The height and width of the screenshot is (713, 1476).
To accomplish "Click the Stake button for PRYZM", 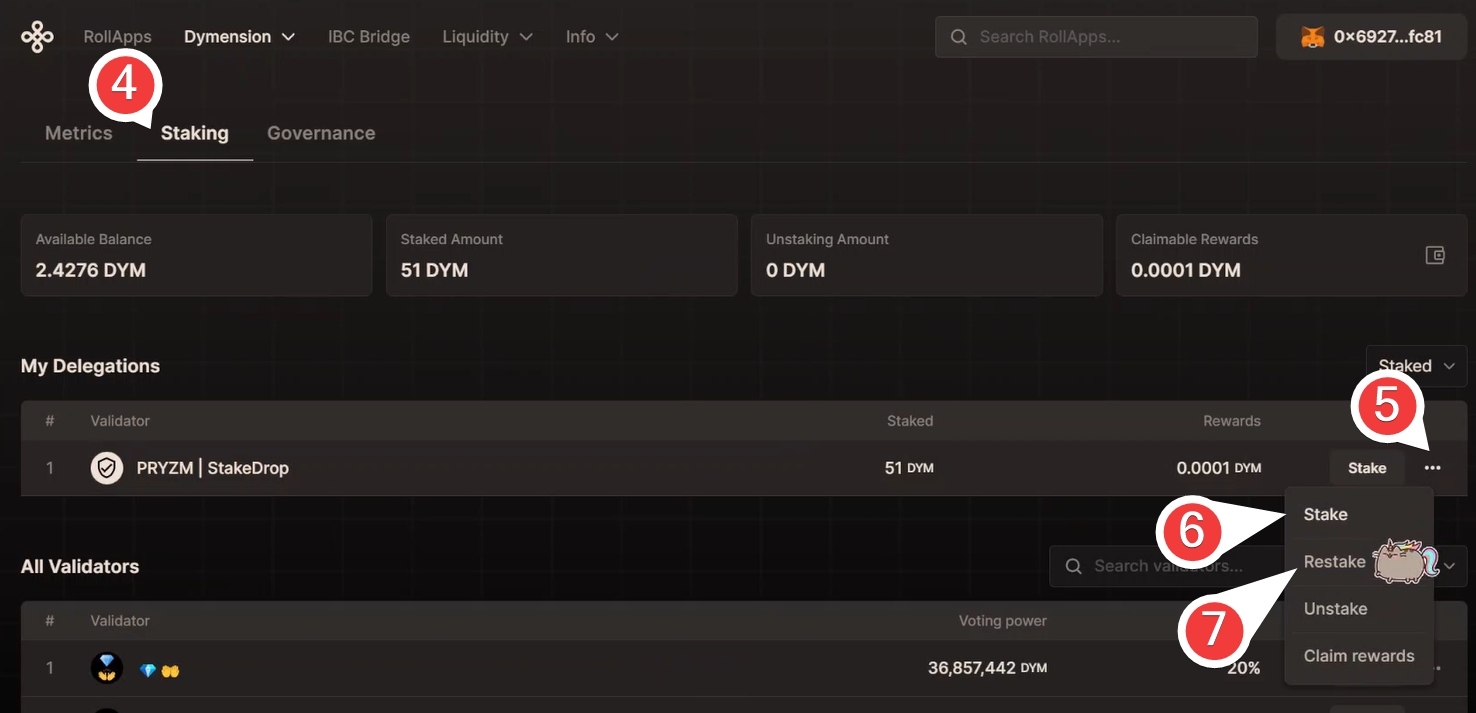I will pyautogui.click(x=1366, y=468).
